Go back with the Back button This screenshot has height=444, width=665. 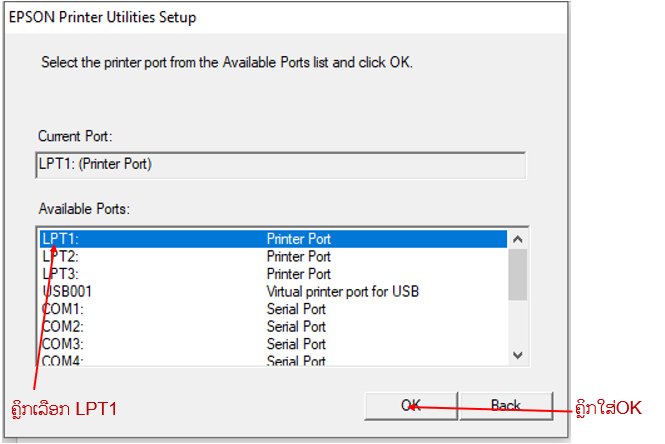pos(505,405)
